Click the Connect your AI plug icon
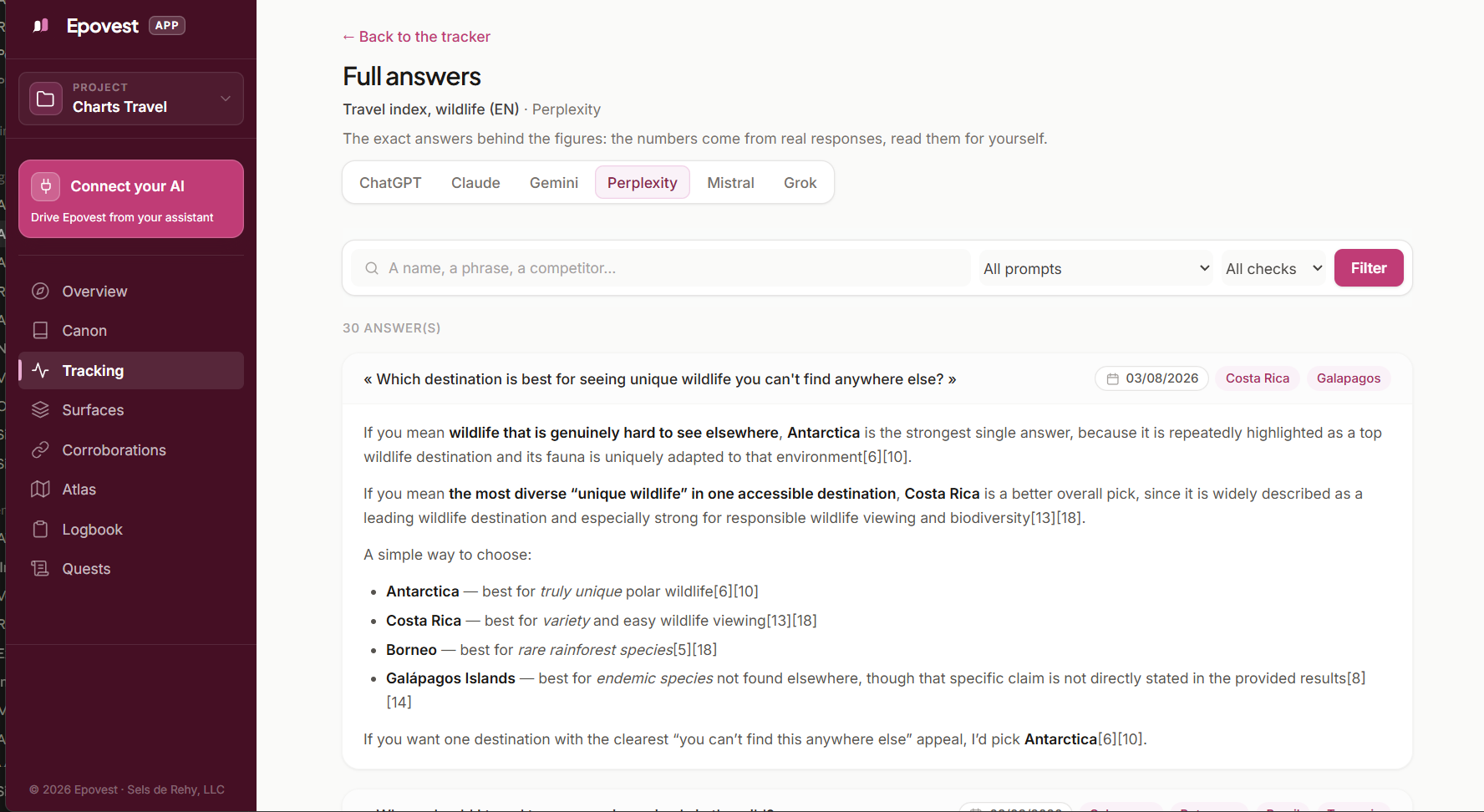This screenshot has width=1484, height=812. pos(46,186)
